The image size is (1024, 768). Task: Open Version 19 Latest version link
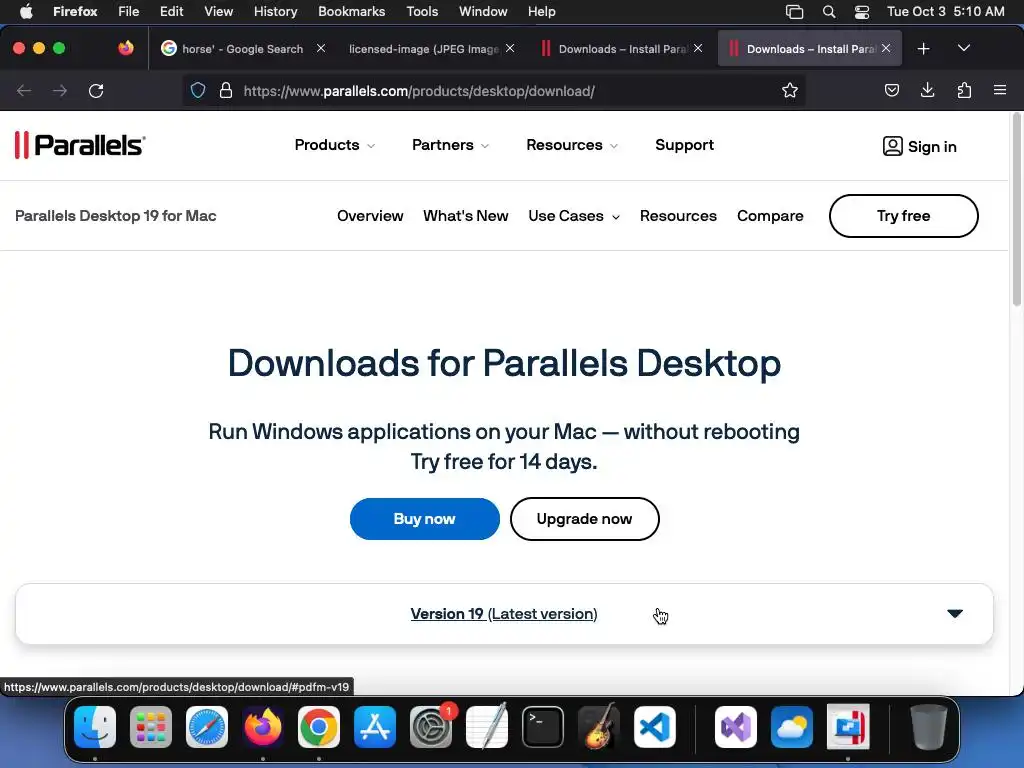point(504,614)
